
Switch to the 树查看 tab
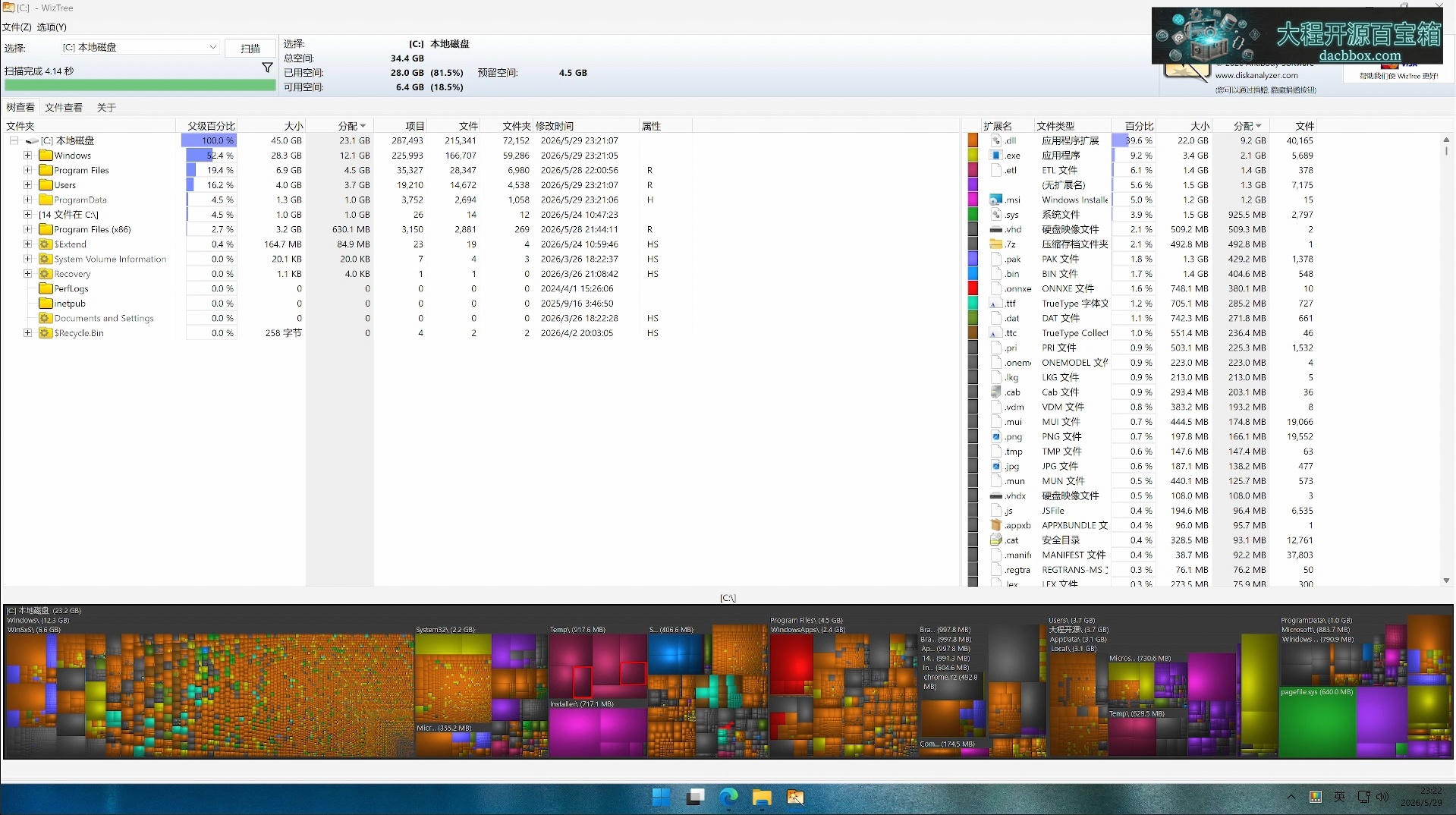coord(20,108)
